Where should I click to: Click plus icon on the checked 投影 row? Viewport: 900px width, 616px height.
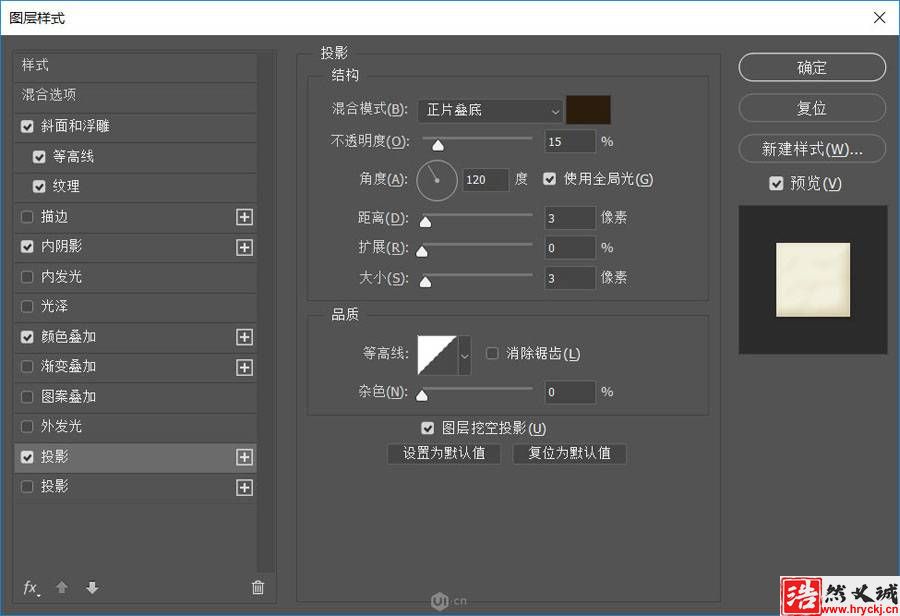245,457
